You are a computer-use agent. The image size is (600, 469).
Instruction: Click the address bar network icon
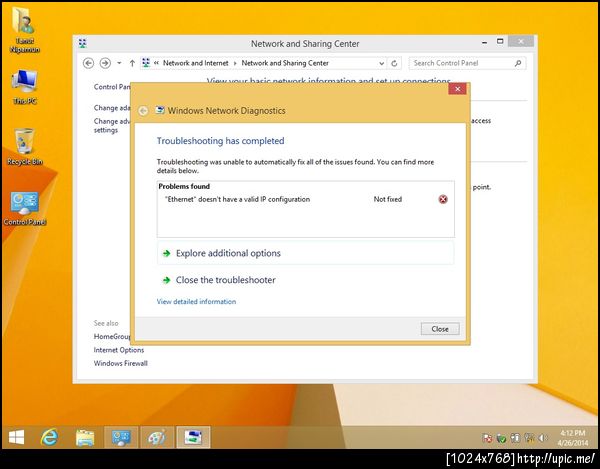coord(146,63)
